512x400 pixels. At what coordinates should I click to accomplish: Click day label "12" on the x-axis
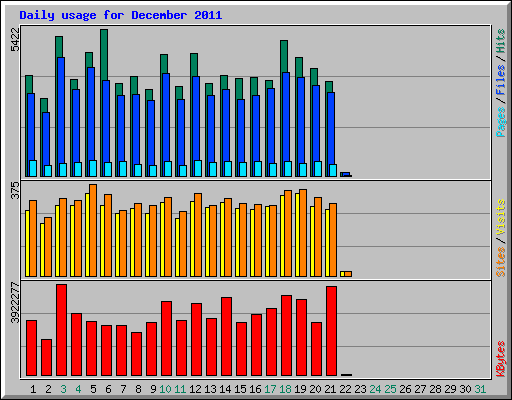(195, 389)
